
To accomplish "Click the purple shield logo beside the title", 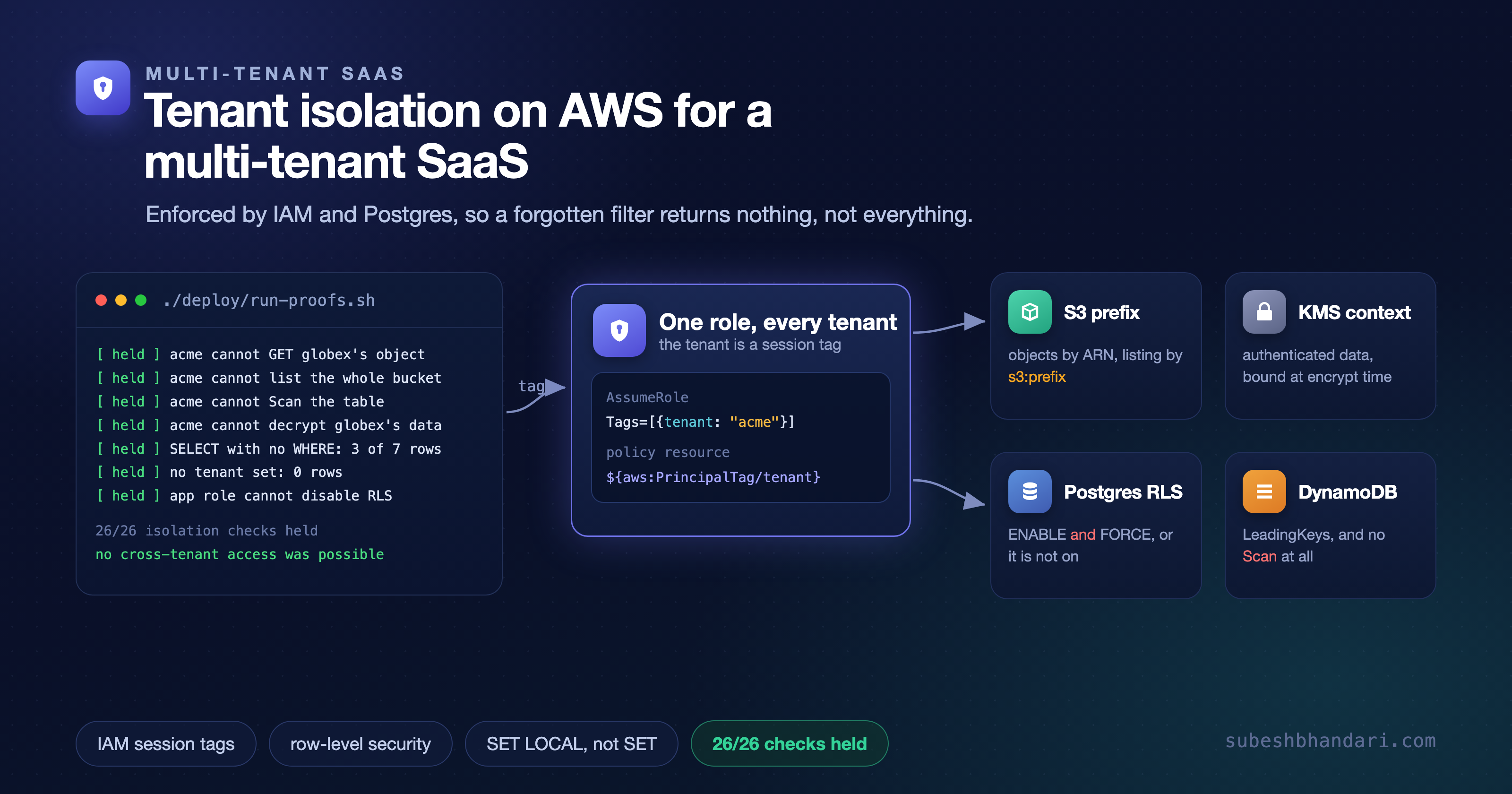I will (103, 88).
